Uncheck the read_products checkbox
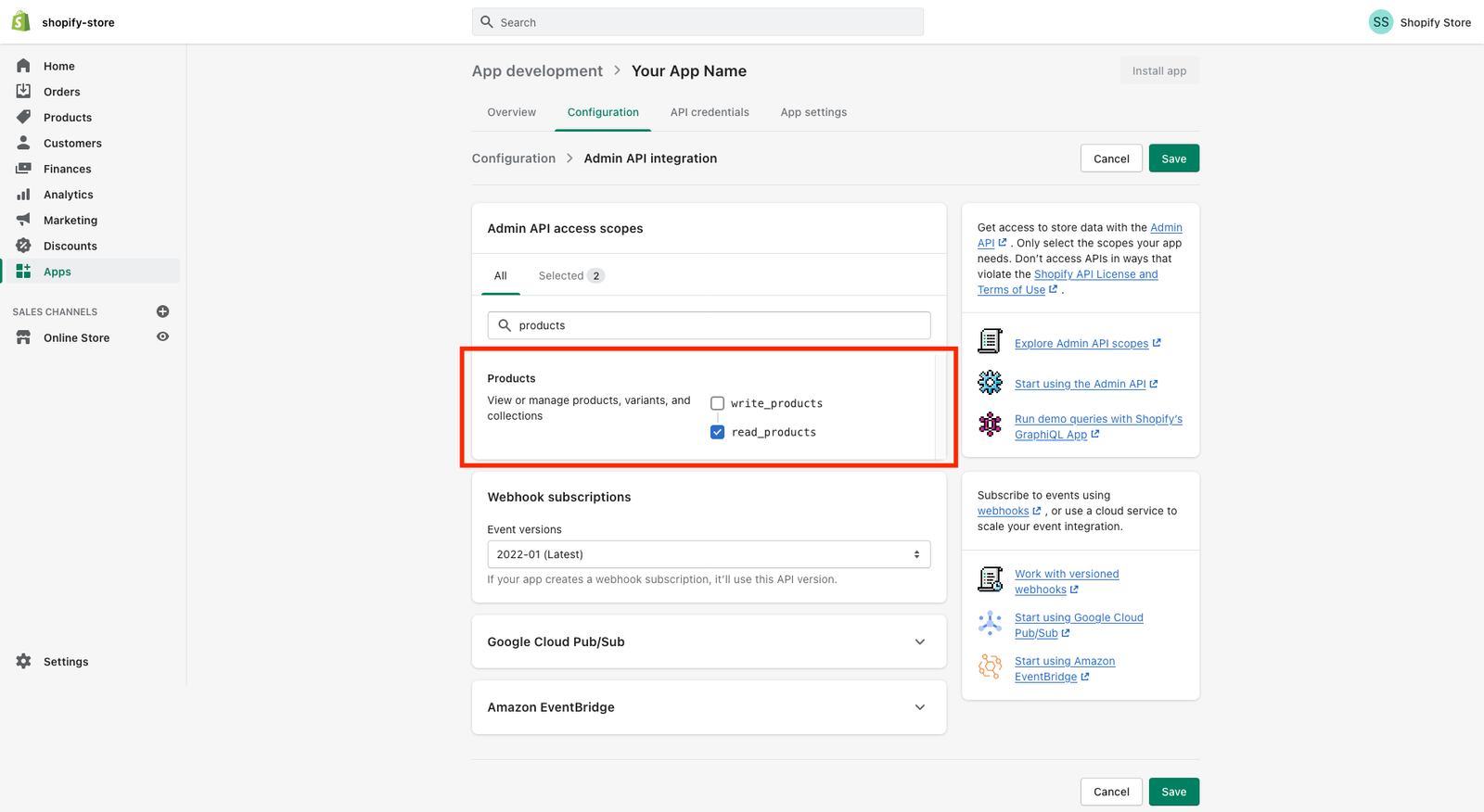This screenshot has height=812, width=1484. click(x=717, y=432)
